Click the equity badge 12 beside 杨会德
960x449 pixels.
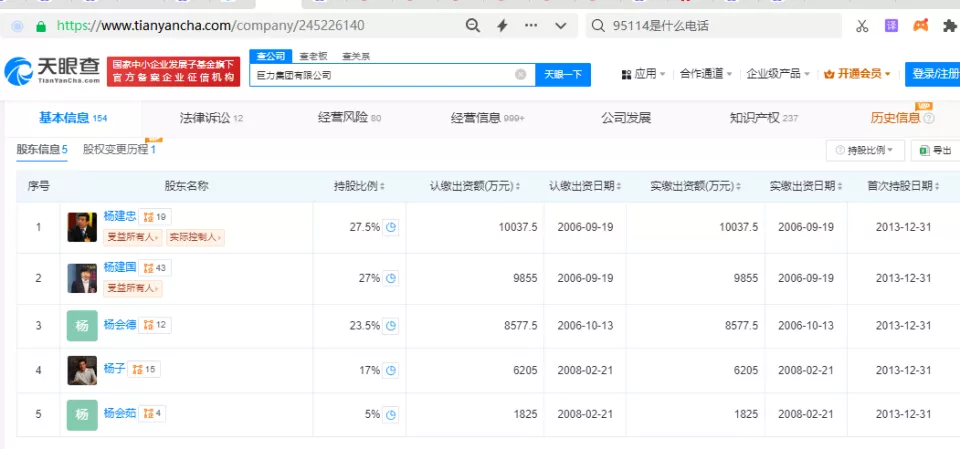(x=156, y=325)
